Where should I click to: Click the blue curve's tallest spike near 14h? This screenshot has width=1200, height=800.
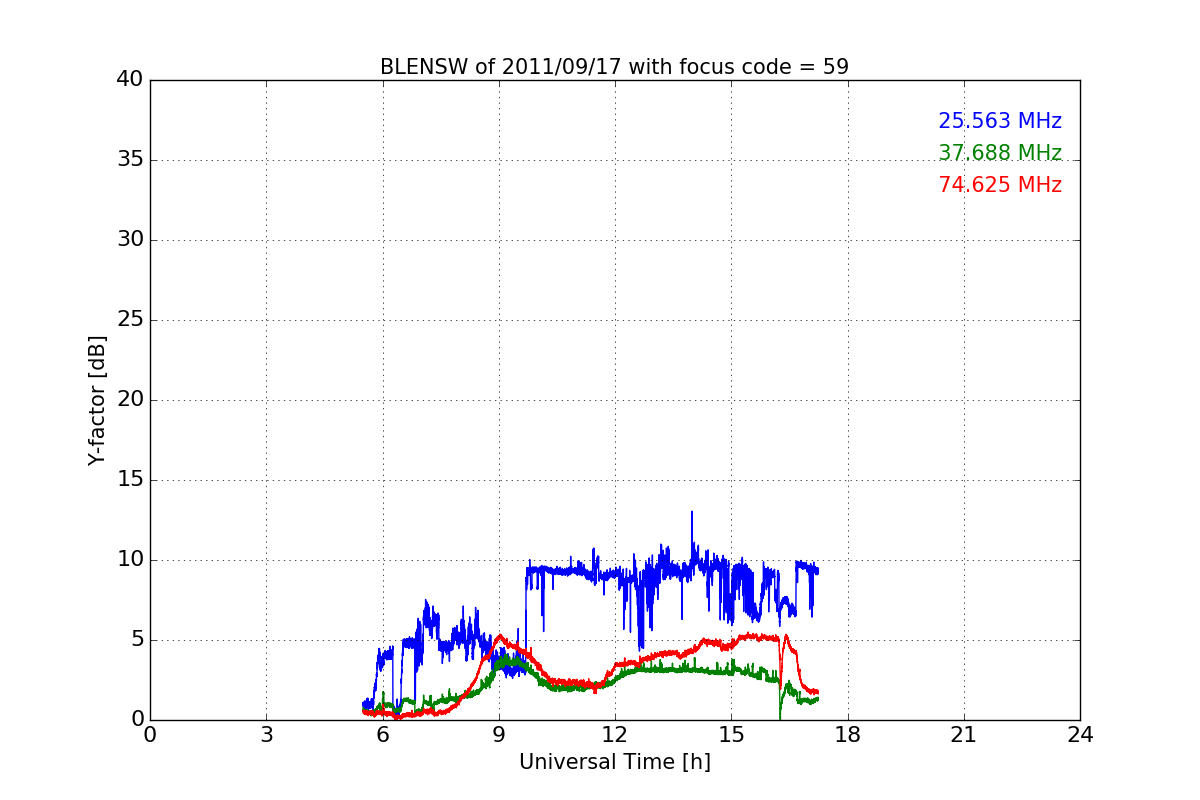tap(691, 513)
